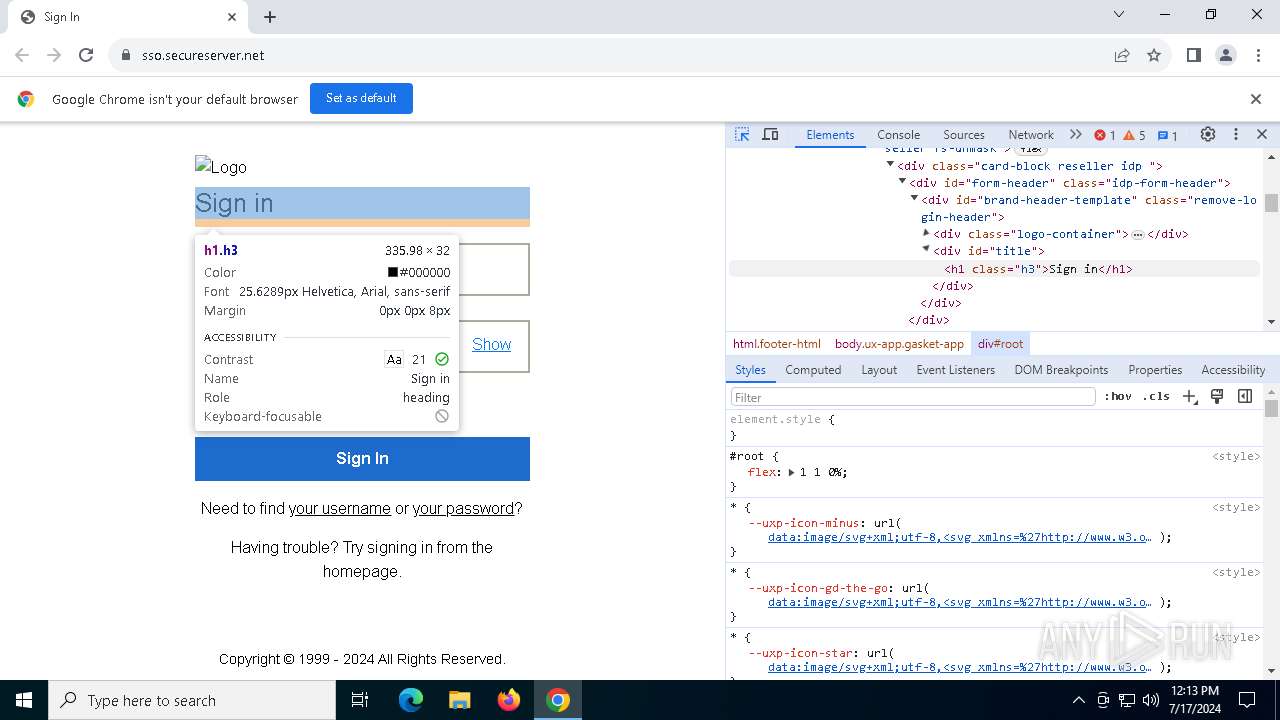Click Set as default button
This screenshot has height=720, width=1280.
[x=361, y=98]
